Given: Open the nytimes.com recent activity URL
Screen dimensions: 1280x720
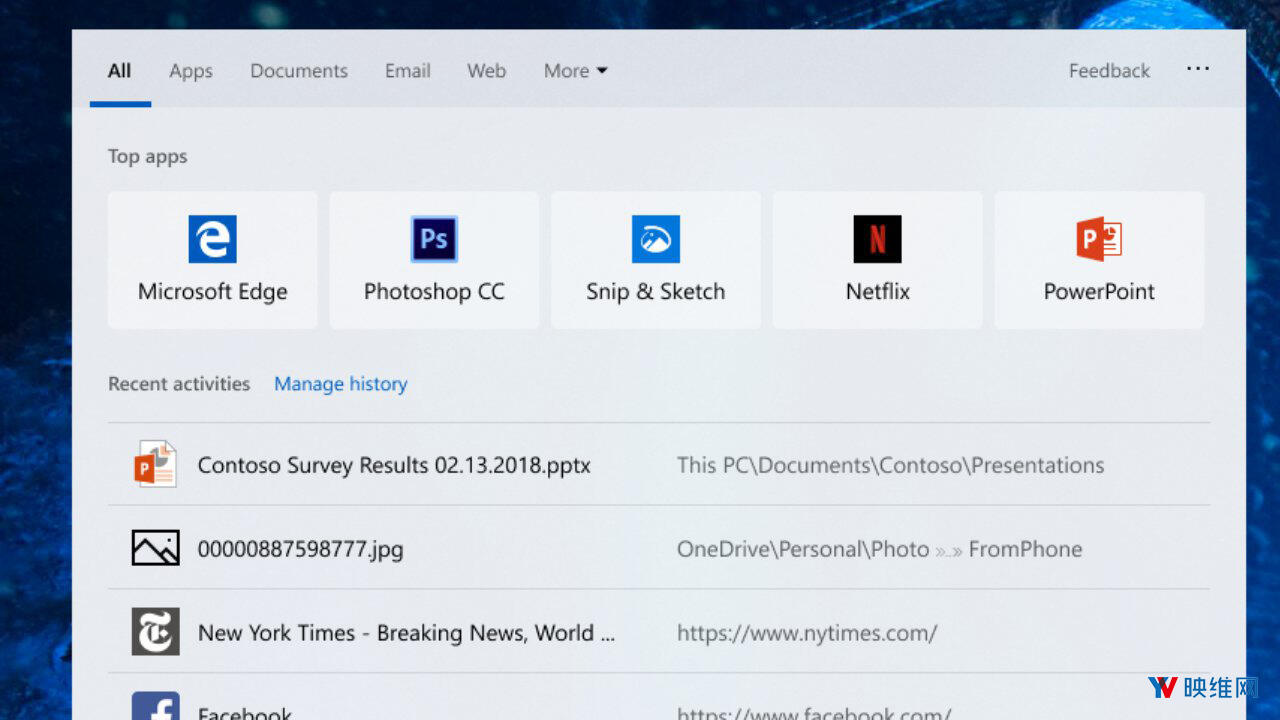Looking at the screenshot, I should [x=807, y=633].
